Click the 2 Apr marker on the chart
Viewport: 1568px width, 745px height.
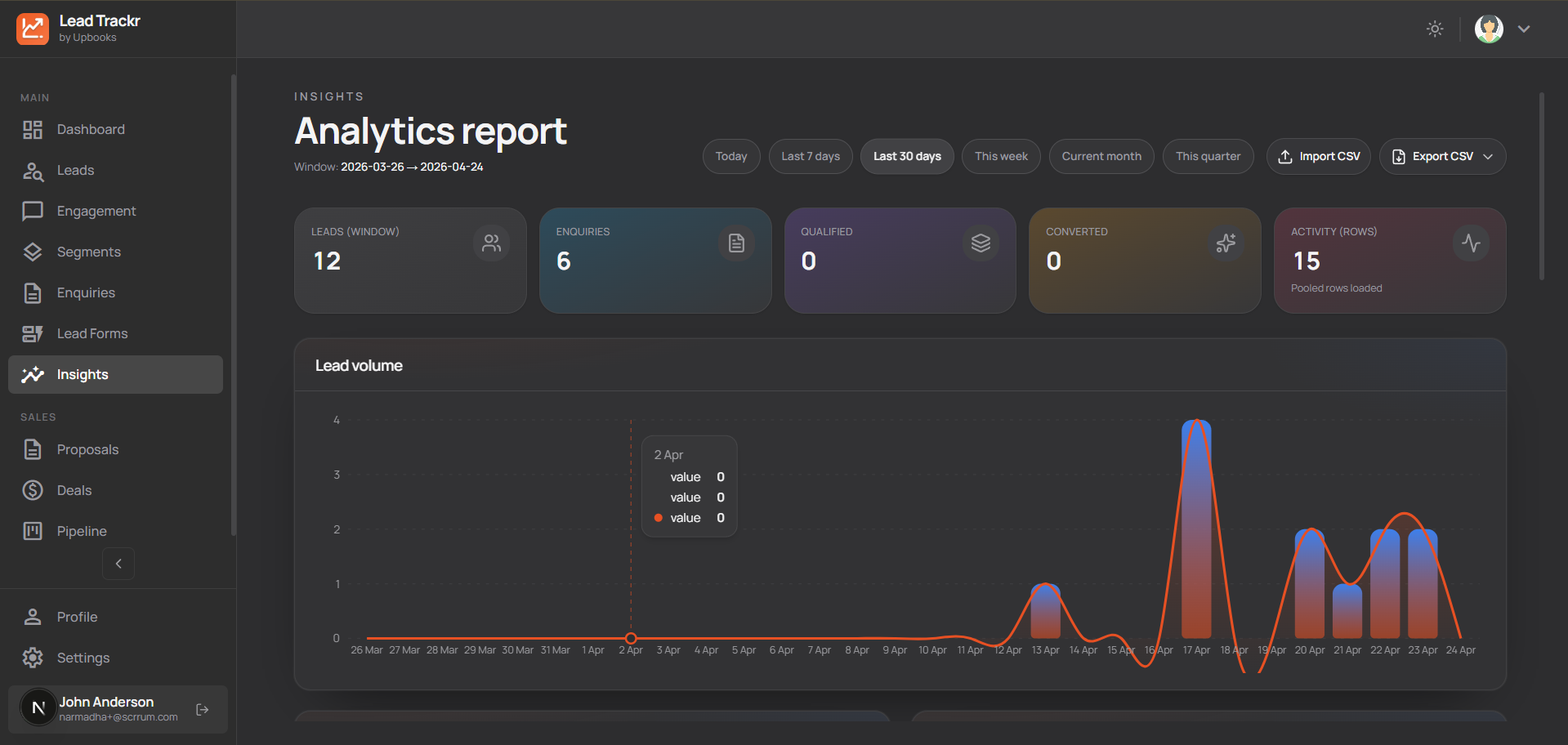(630, 638)
